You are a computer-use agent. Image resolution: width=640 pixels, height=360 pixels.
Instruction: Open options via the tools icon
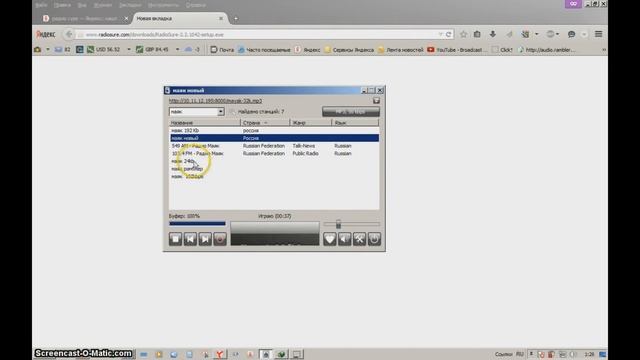[359, 239]
